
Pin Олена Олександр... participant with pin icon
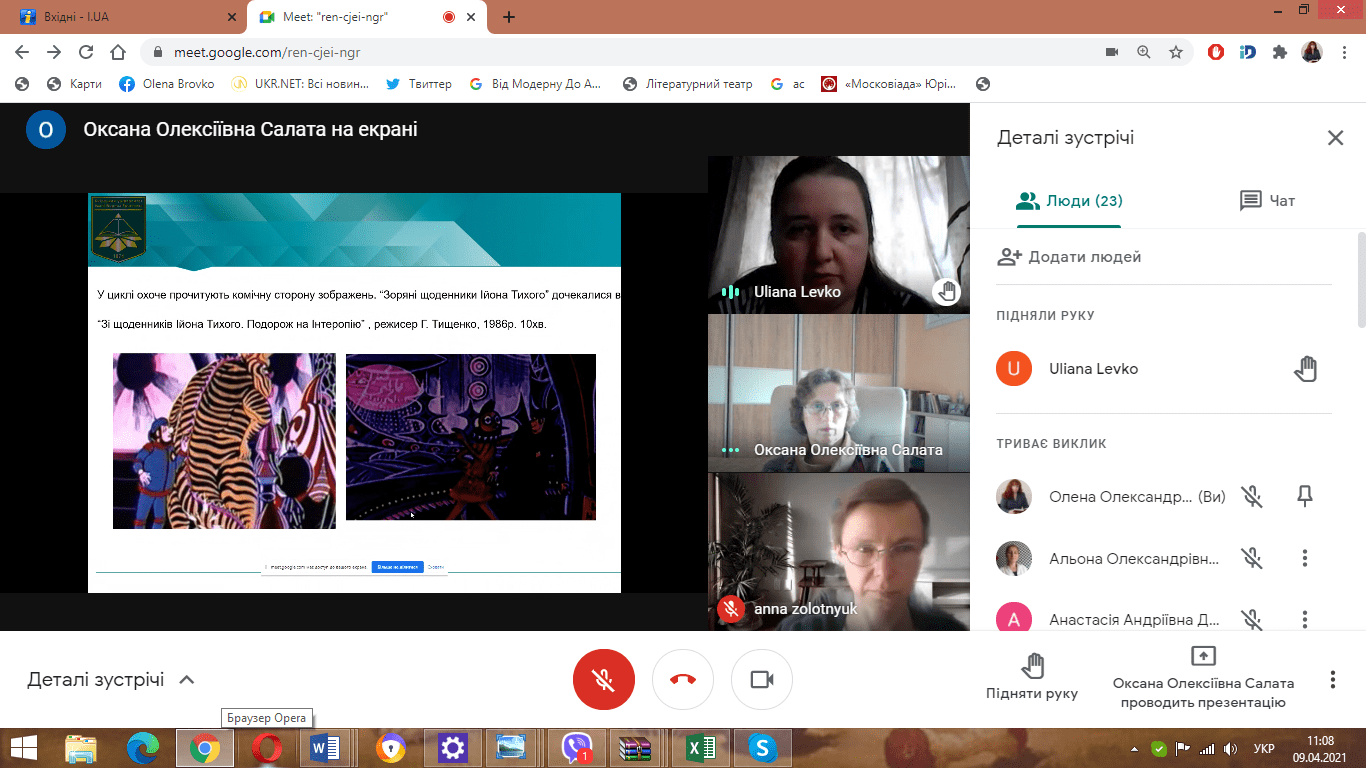1305,497
